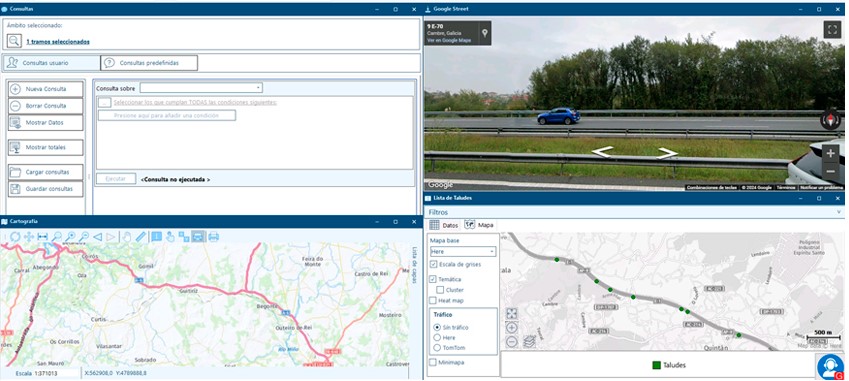Image resolution: width=849 pixels, height=381 pixels.
Task: Zoom in Street View with plus button
Action: pos(831,153)
